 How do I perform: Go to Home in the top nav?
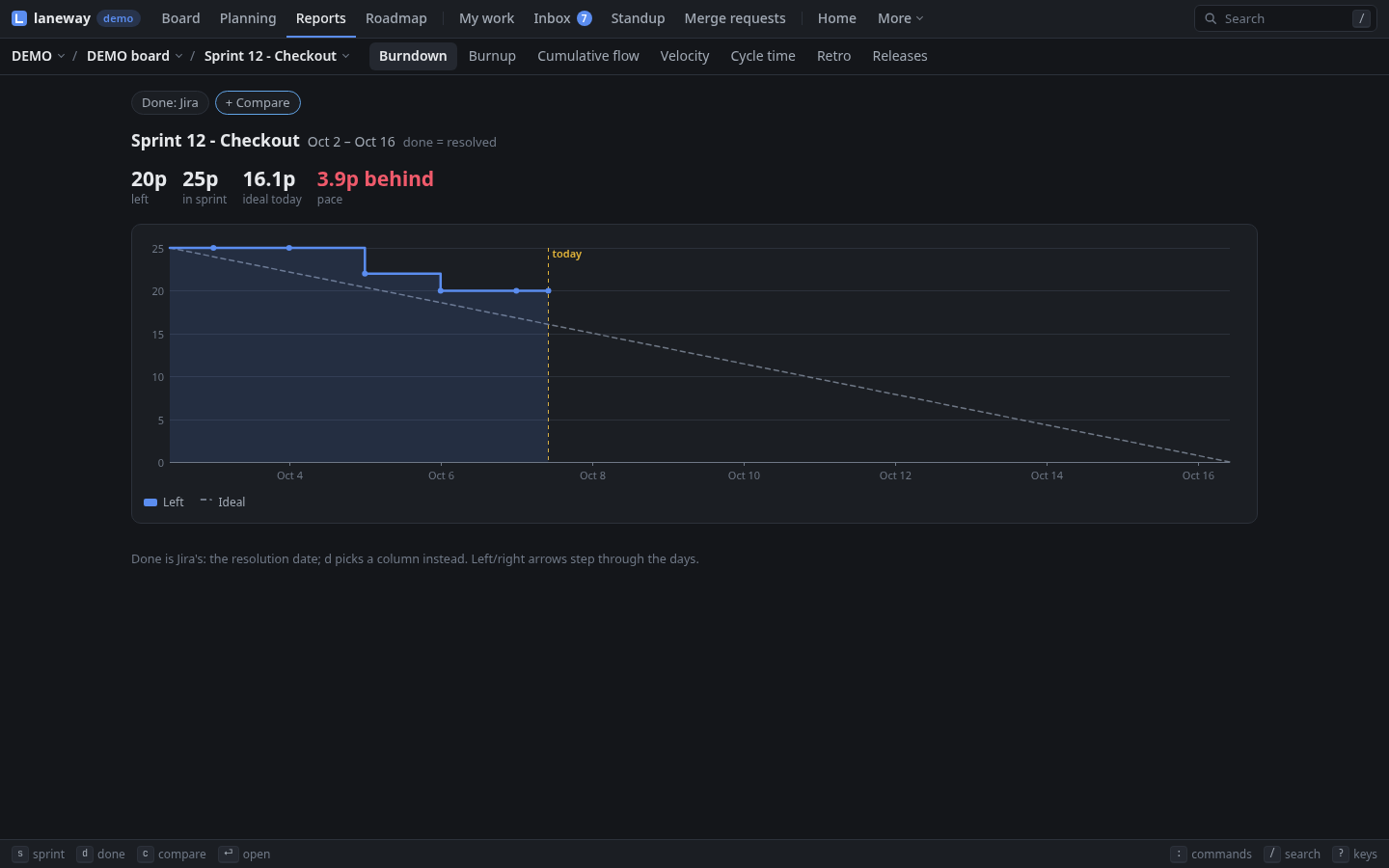pyautogui.click(x=837, y=18)
